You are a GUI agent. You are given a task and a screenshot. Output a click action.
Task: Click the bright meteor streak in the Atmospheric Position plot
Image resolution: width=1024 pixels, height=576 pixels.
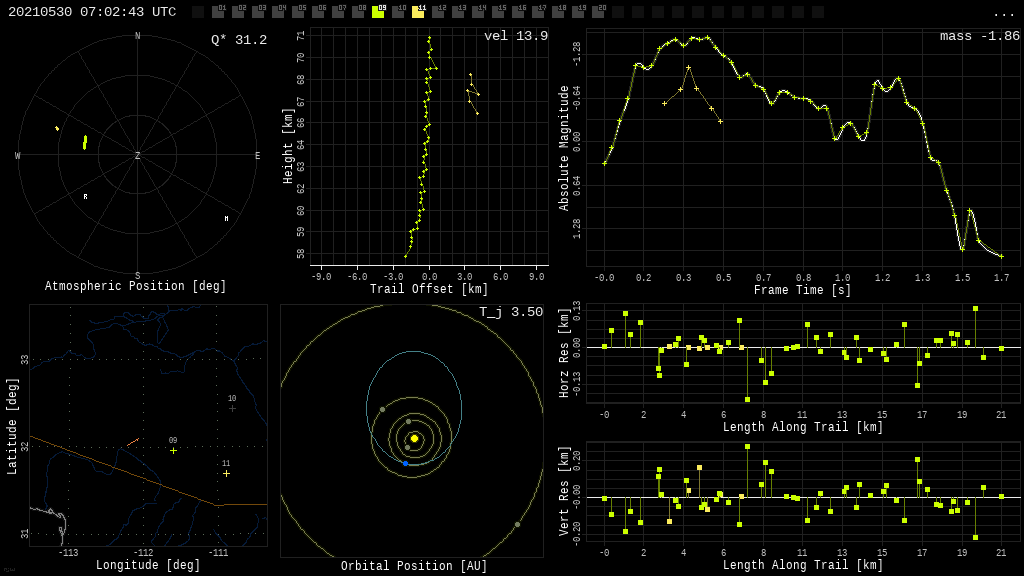click(x=85, y=142)
